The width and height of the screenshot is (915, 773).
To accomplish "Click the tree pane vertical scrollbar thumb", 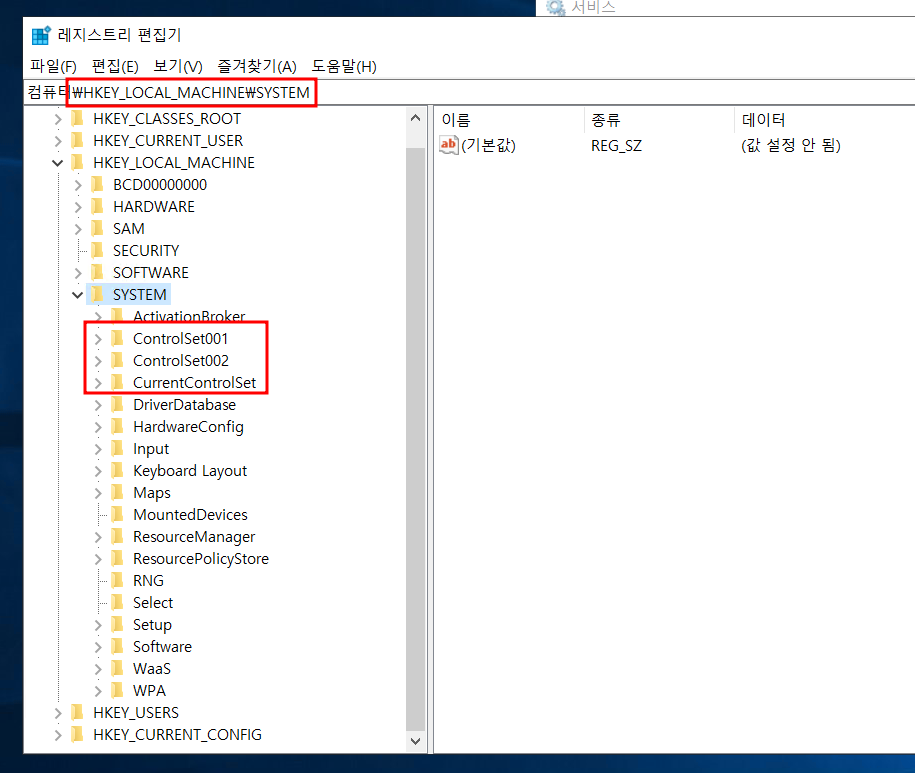I will click(x=415, y=439).
